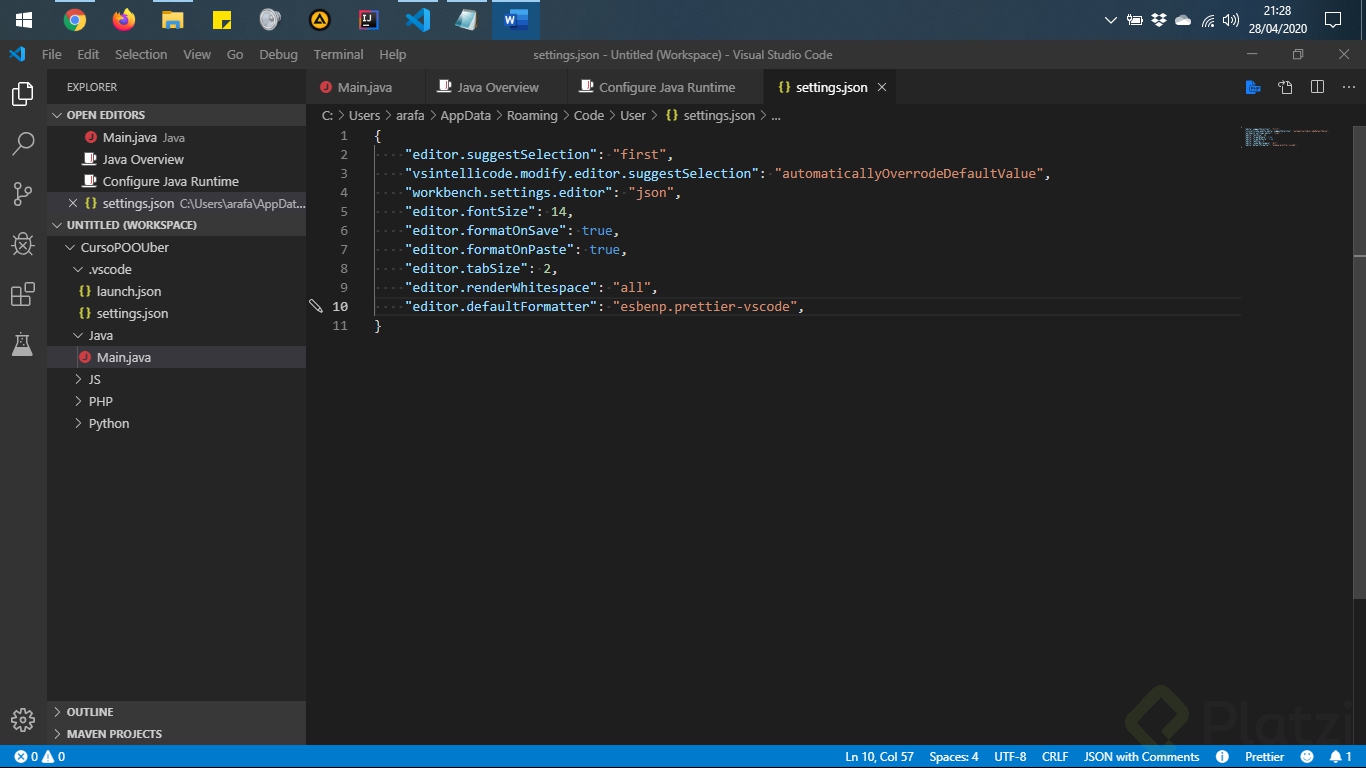Open the Terminal menu
Image resolution: width=1366 pixels, height=768 pixels.
click(338, 55)
